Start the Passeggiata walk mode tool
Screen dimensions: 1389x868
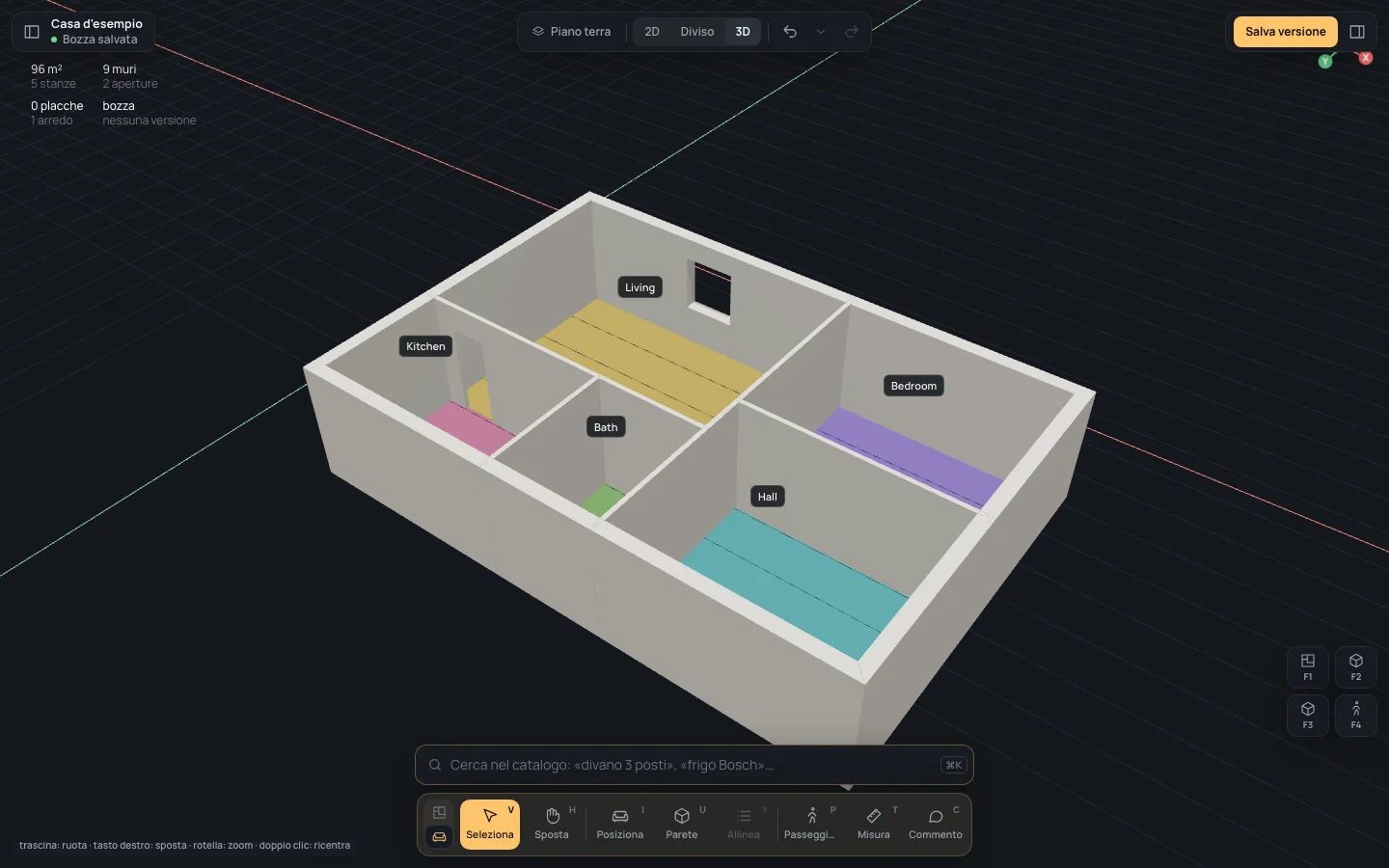click(x=811, y=825)
